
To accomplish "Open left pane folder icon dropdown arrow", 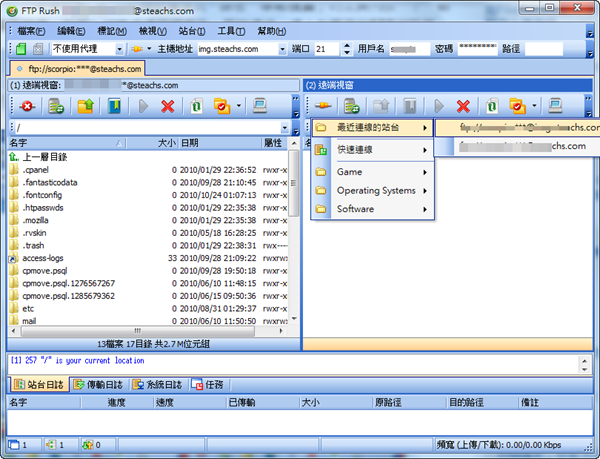I will [239, 106].
